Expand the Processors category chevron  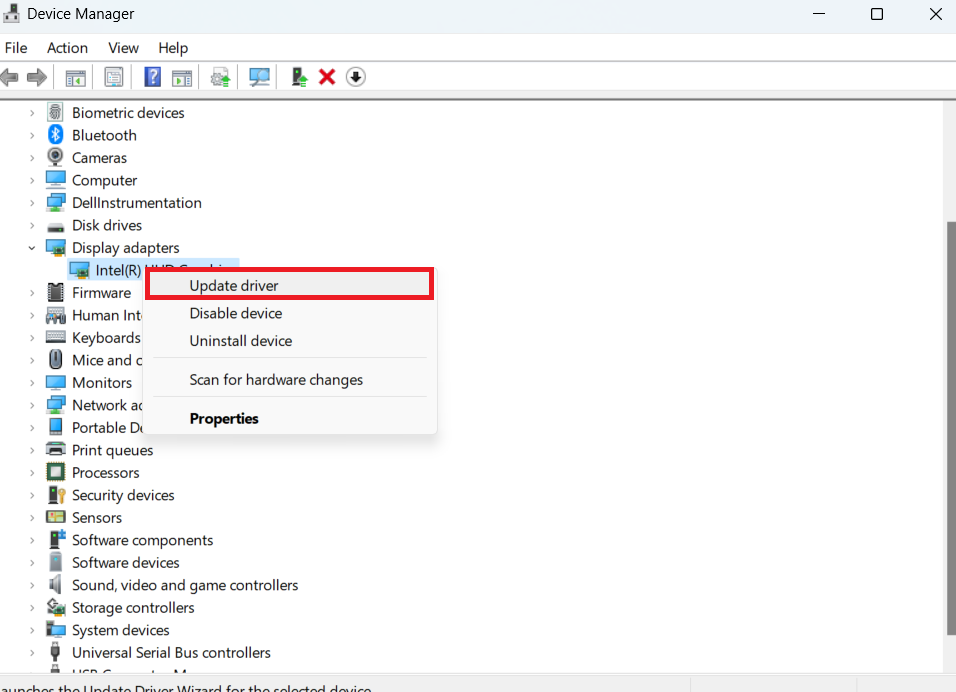pos(32,473)
